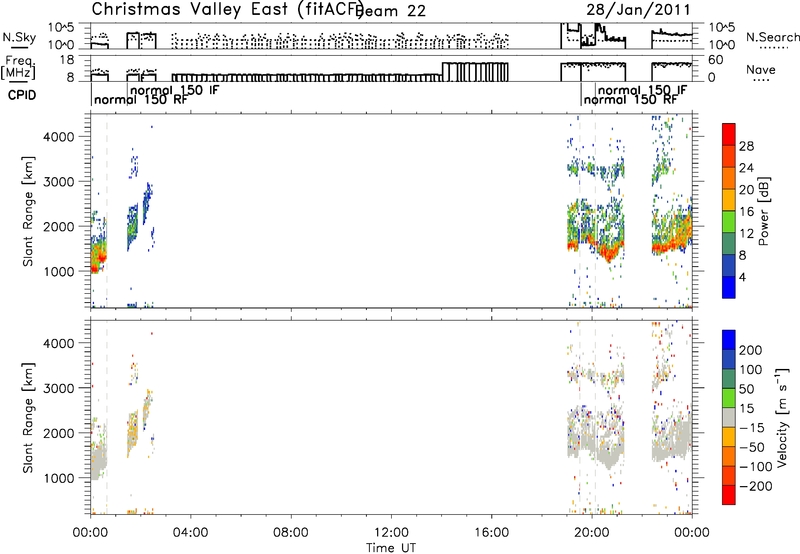Click the 18 tick on frequency axis
Image resolution: width=800 pixels, height=554 pixels.
pos(67,60)
